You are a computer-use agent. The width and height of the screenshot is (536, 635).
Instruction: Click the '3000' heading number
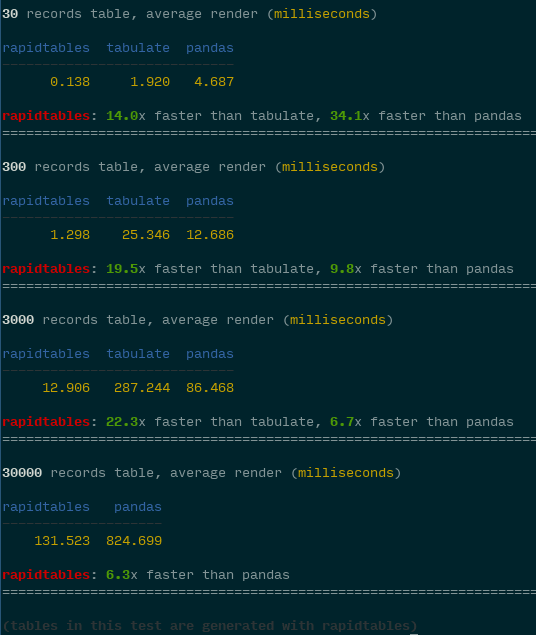(x=18, y=320)
